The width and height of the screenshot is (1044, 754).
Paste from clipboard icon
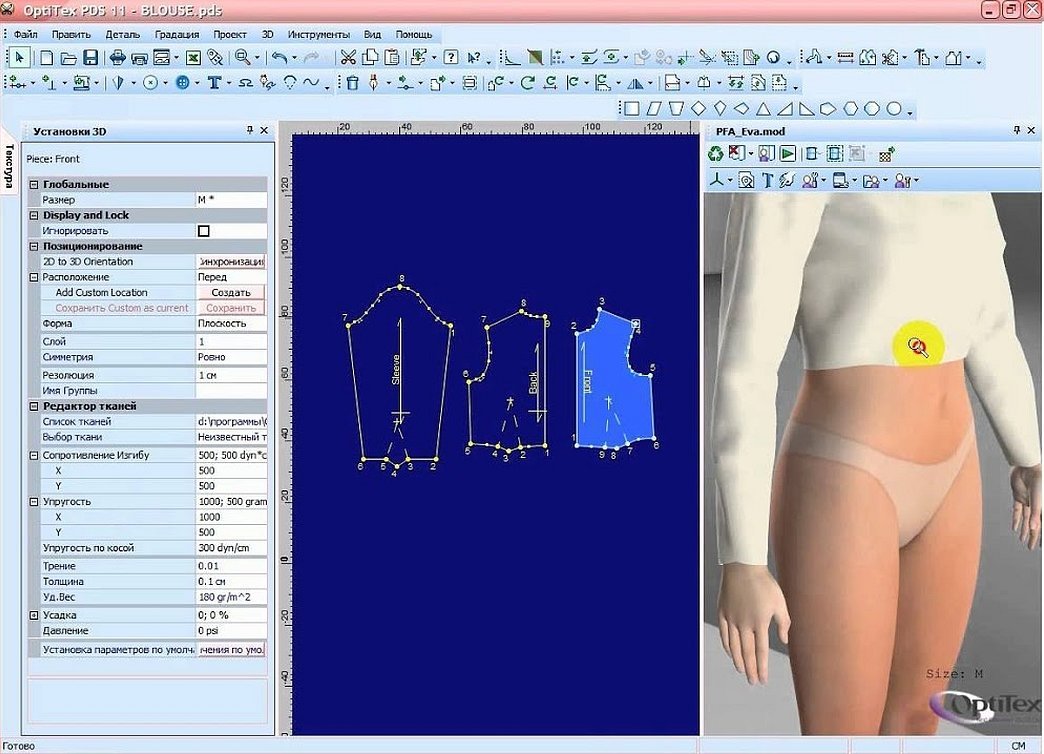coord(392,58)
